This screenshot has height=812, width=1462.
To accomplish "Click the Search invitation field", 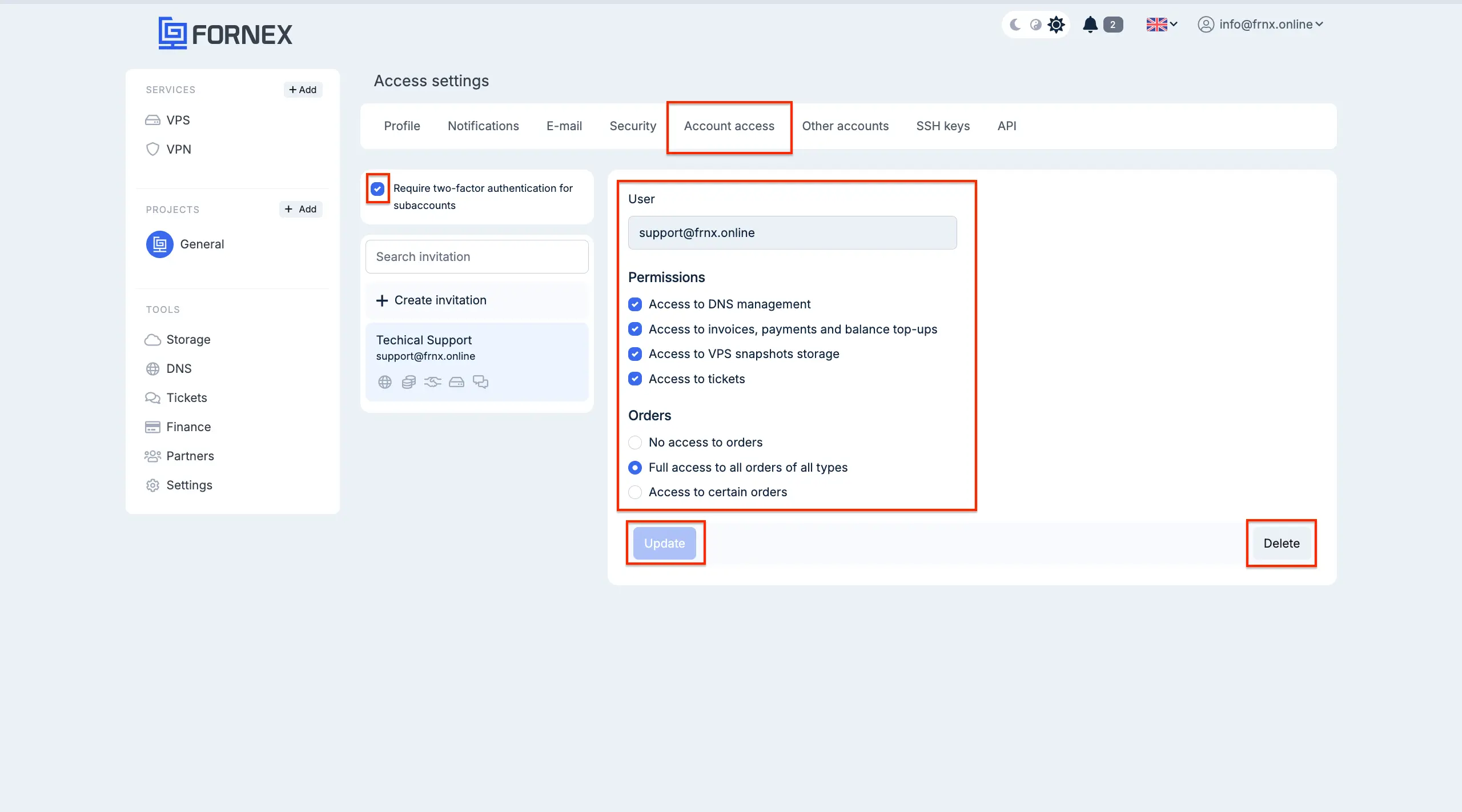I will click(477, 257).
